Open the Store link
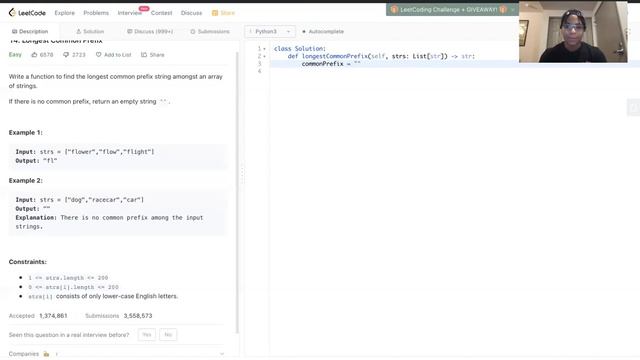 [x=227, y=13]
